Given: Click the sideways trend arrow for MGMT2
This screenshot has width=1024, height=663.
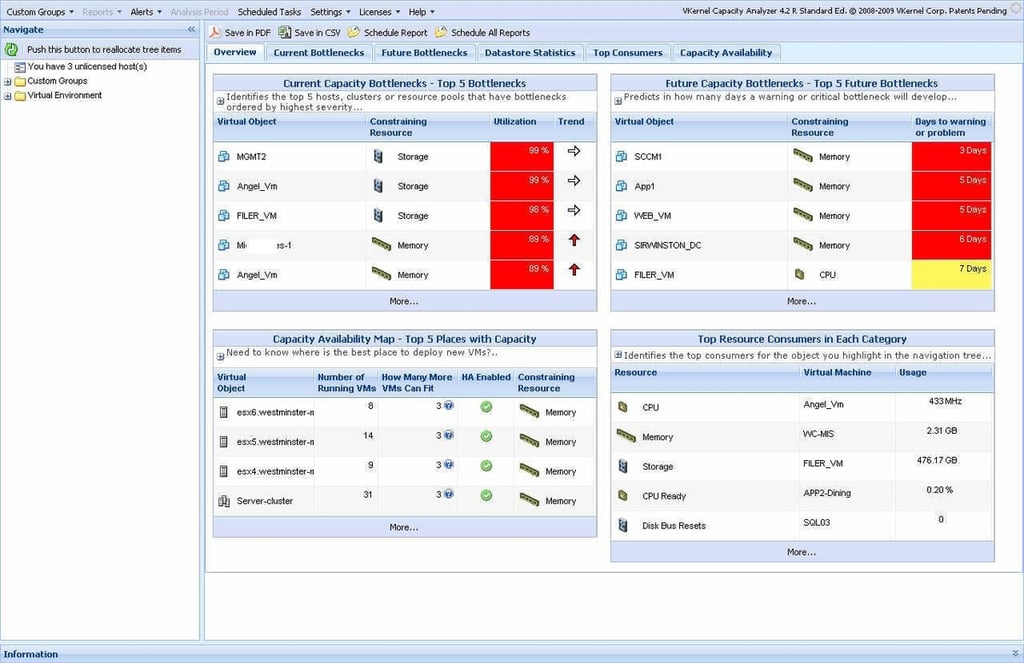Looking at the screenshot, I should 574,151.
